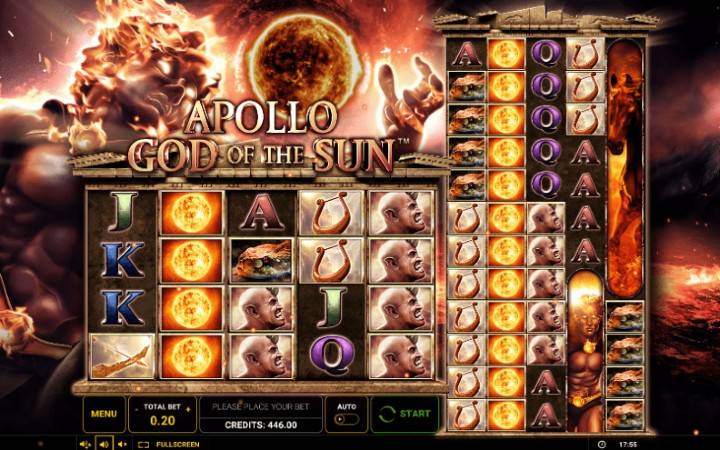Click the top sun symbol on second reel
Screen dimensions: 720x450
[191, 213]
